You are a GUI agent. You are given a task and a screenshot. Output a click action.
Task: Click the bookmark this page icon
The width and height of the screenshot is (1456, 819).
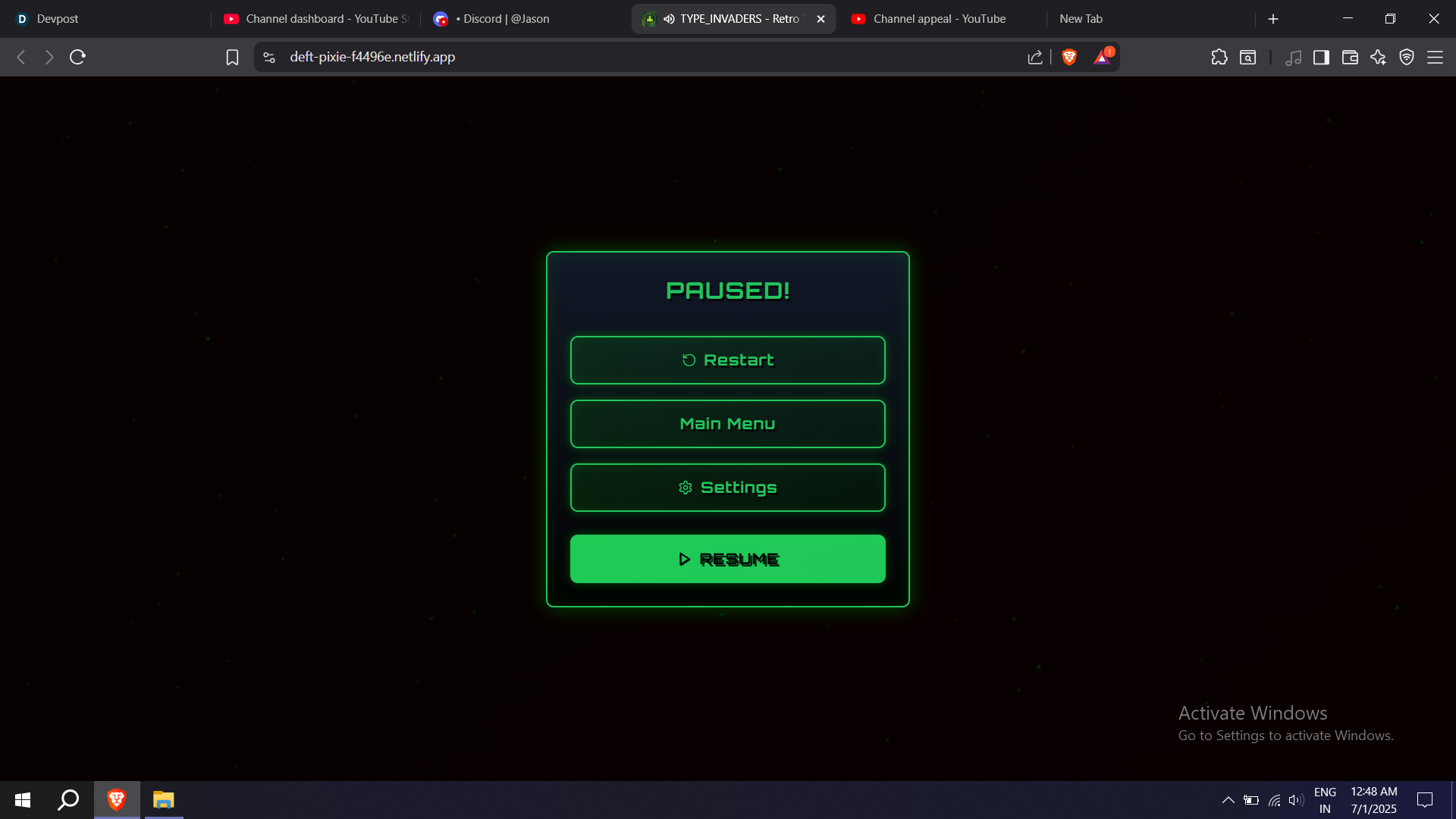(232, 57)
